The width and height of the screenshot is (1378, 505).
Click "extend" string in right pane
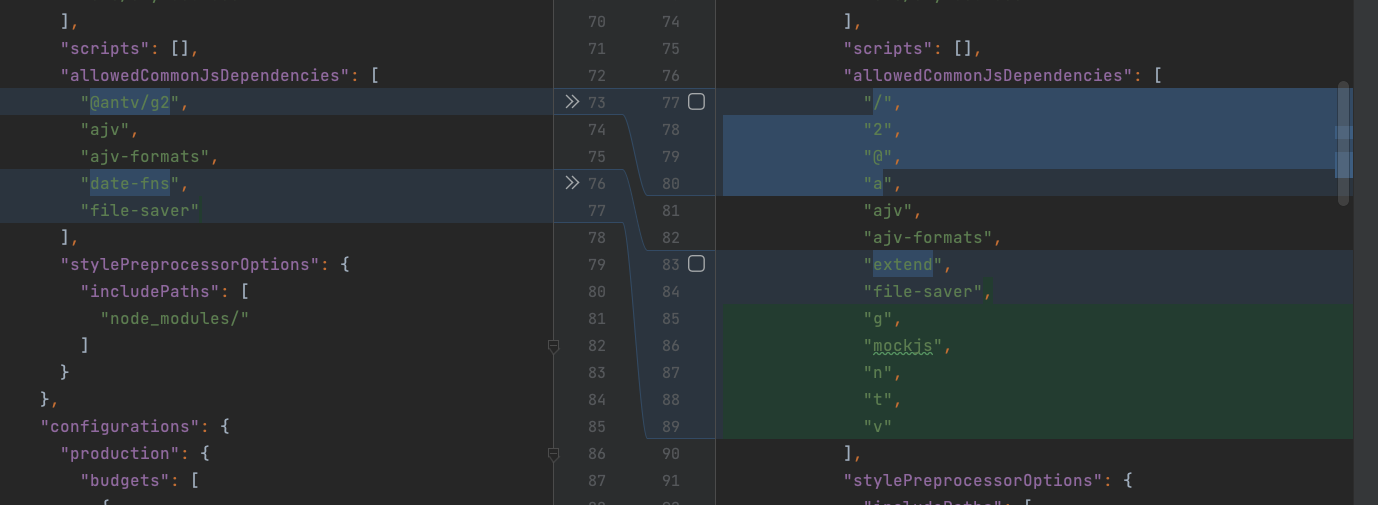pos(903,264)
